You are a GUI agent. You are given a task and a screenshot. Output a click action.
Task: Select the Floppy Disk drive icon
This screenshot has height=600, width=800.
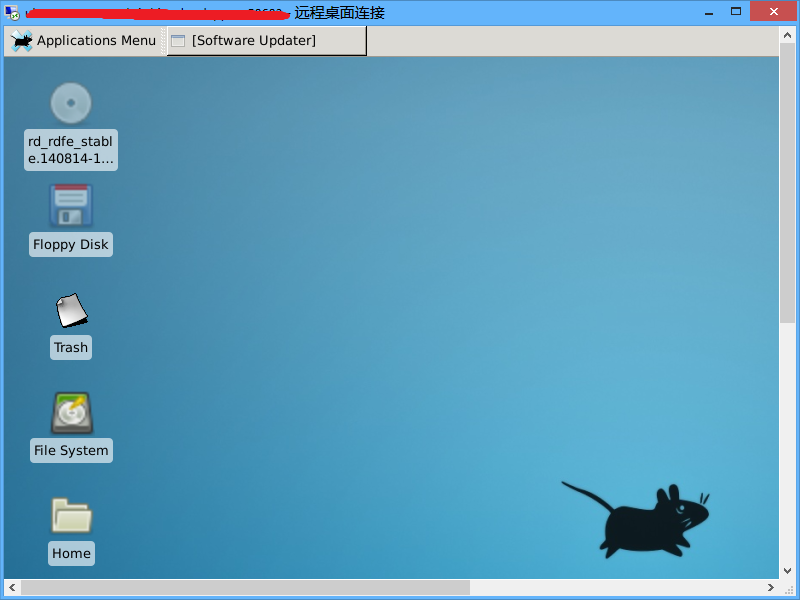[x=71, y=206]
